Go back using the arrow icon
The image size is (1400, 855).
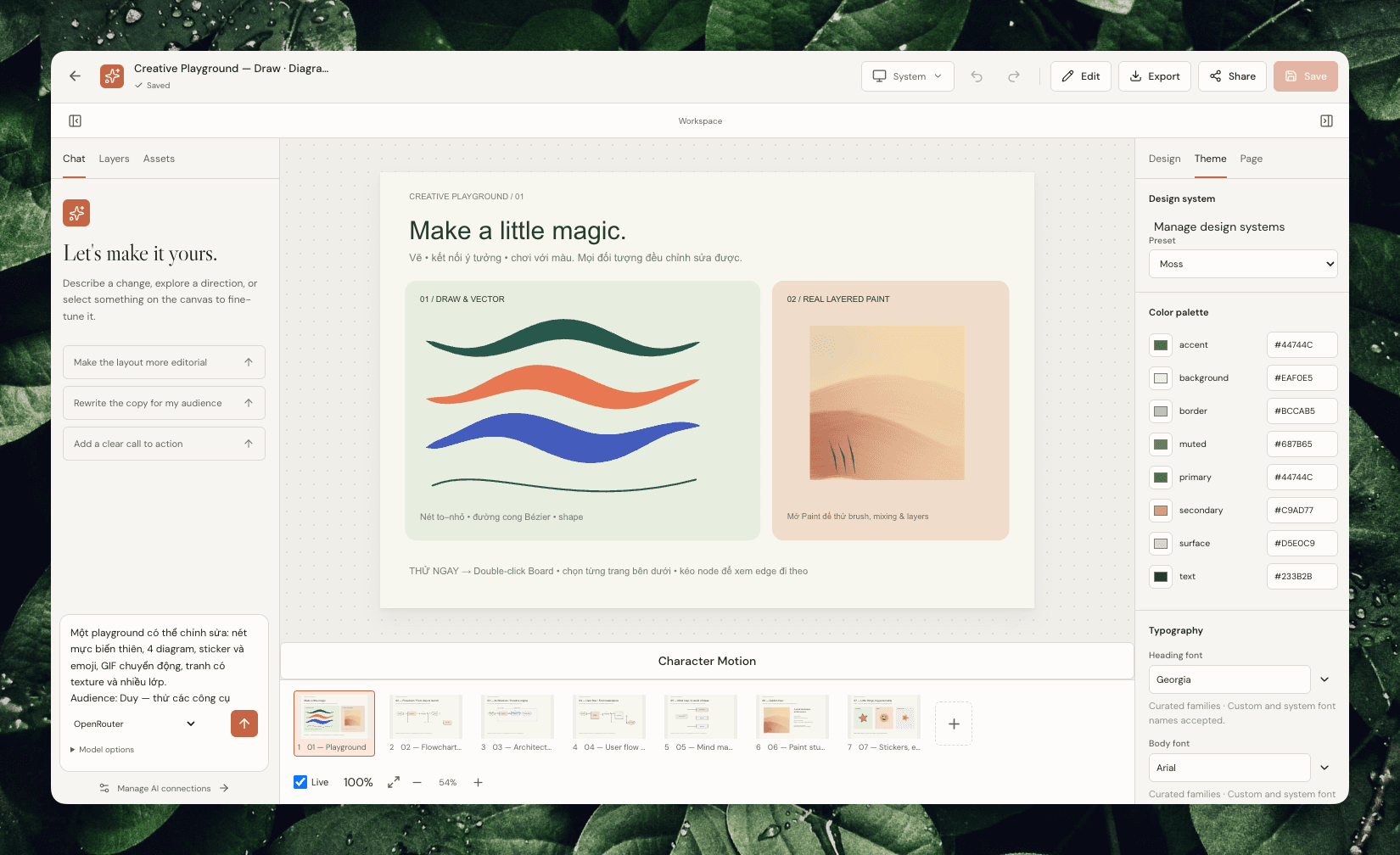click(x=75, y=76)
